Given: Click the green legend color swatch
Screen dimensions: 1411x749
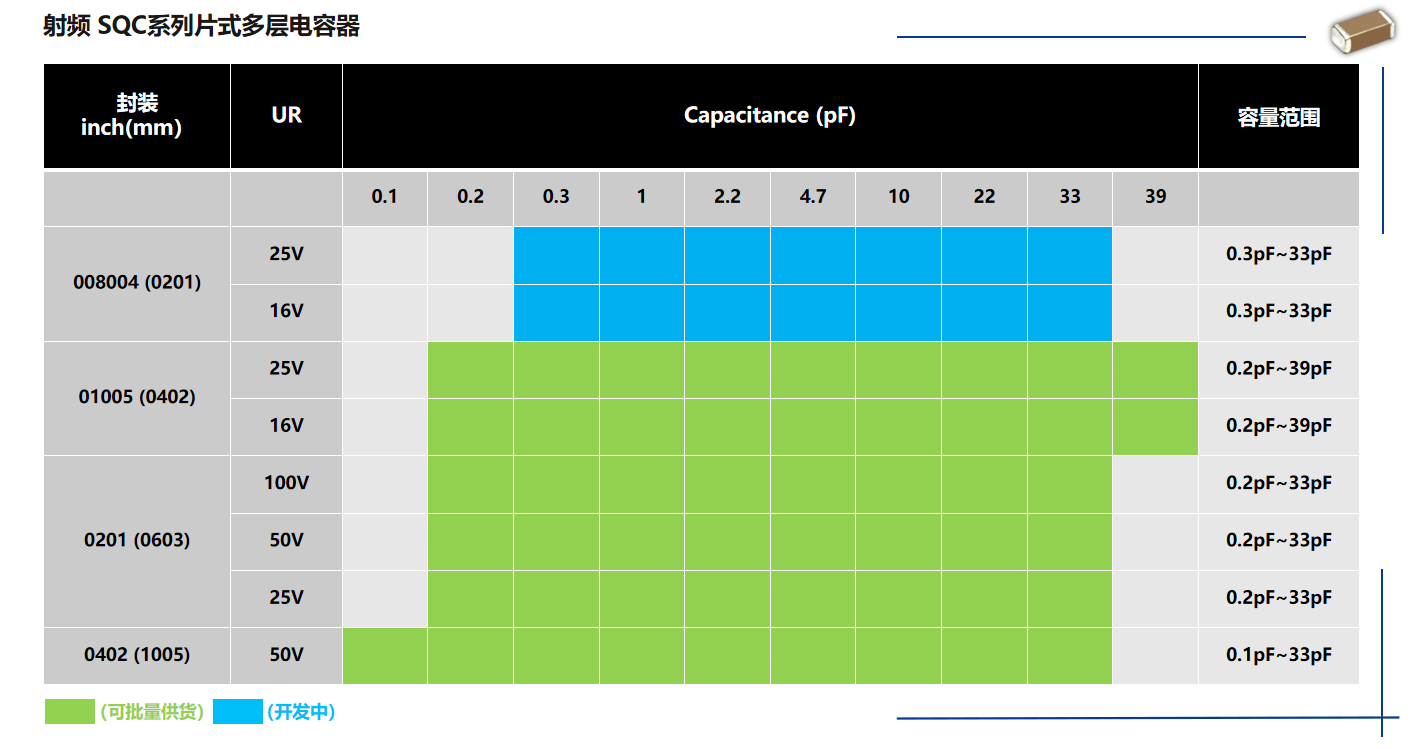Looking at the screenshot, I should point(69,711).
